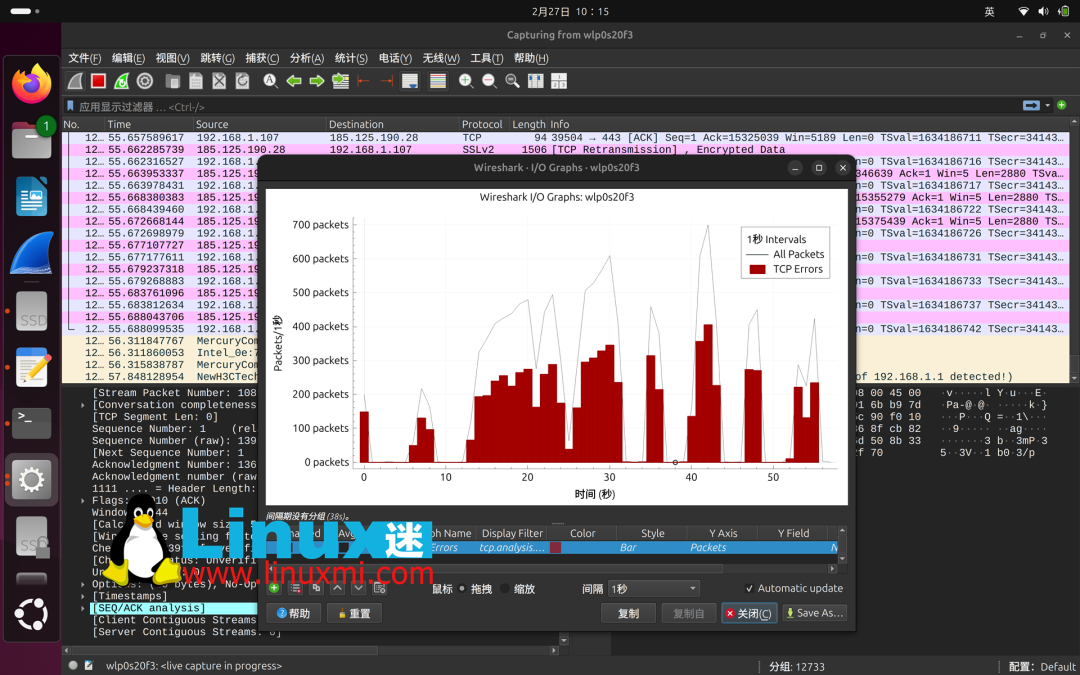This screenshot has width=1080, height=675.
Task: Open the 统计(S) menu
Action: (351, 59)
